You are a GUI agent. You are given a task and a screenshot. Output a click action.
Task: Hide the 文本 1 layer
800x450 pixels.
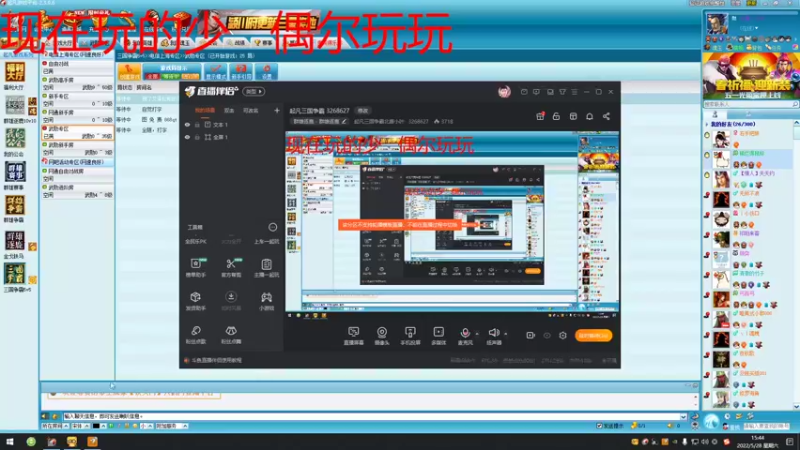click(x=187, y=124)
